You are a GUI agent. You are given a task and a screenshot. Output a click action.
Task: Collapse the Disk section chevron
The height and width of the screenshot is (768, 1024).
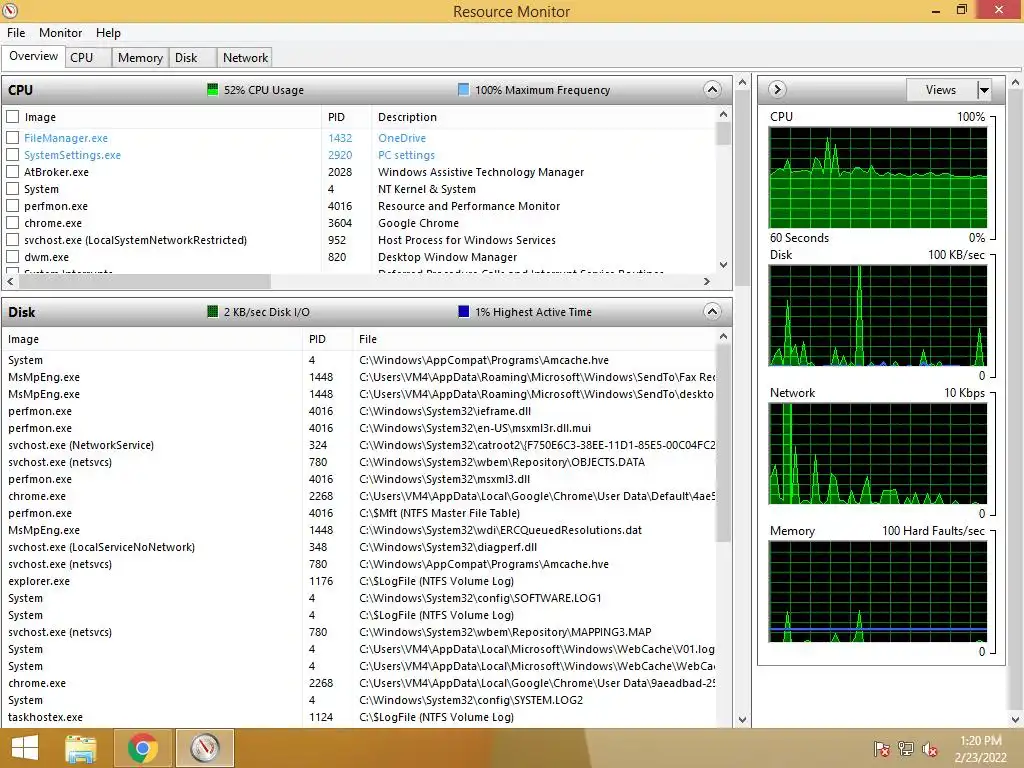coord(712,312)
